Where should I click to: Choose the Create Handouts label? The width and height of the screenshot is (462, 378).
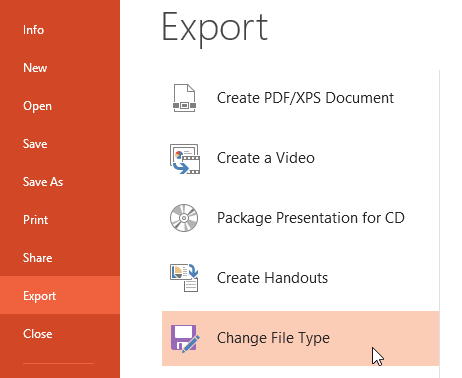tap(272, 278)
